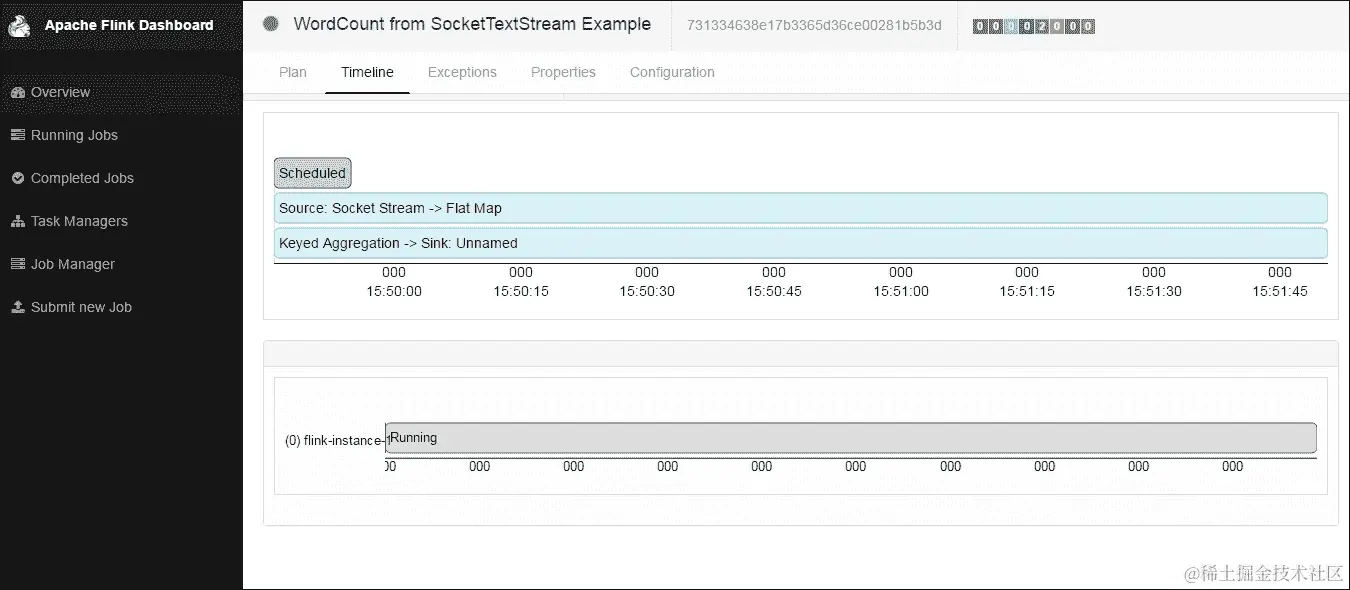Click the job status circle icon

270,24
